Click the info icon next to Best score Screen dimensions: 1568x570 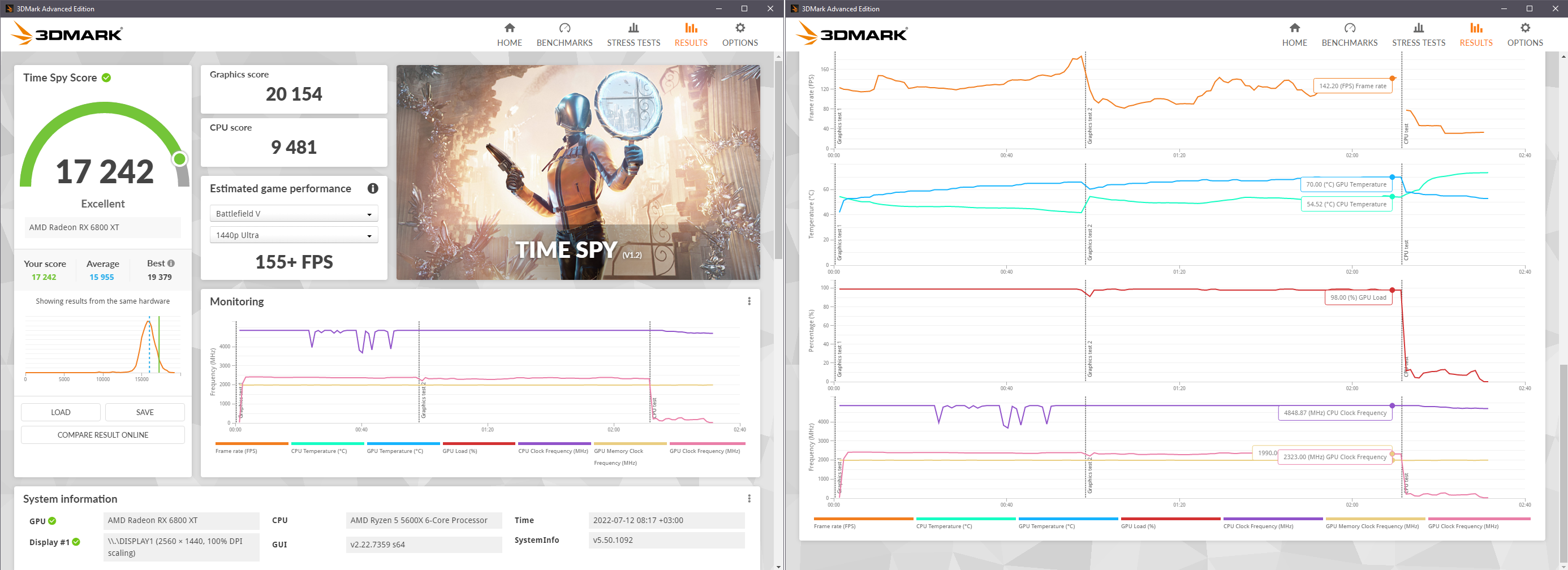171,264
